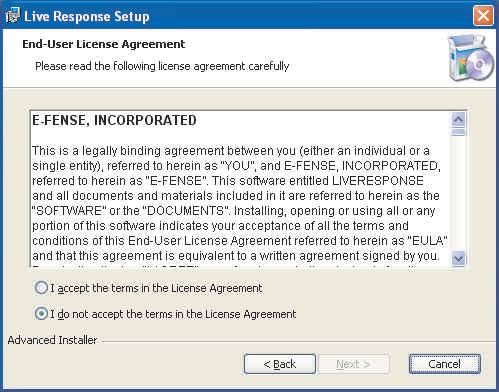
Task: Click the installer box and CD graphic
Action: tap(471, 57)
